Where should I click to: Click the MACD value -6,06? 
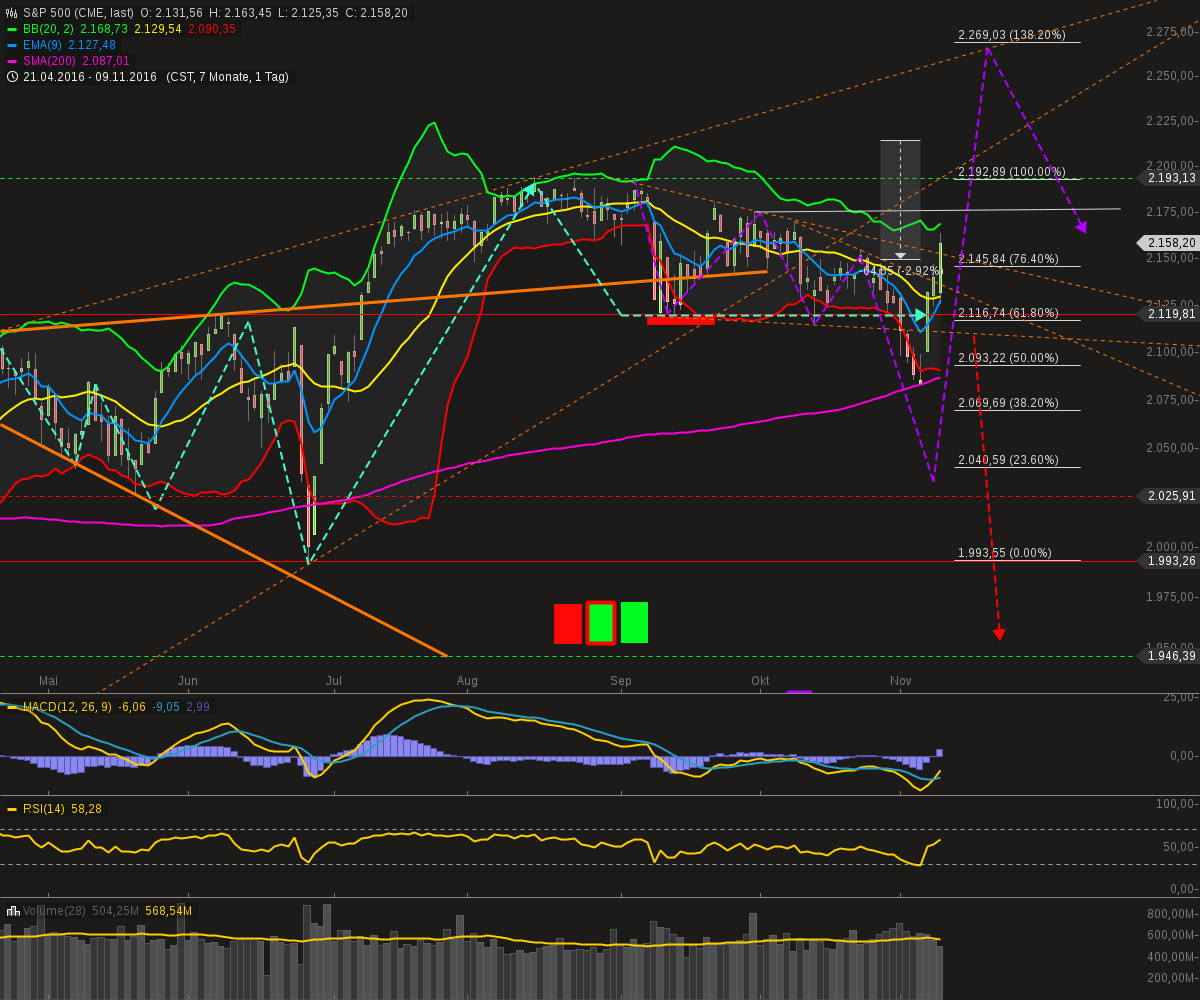[132, 707]
